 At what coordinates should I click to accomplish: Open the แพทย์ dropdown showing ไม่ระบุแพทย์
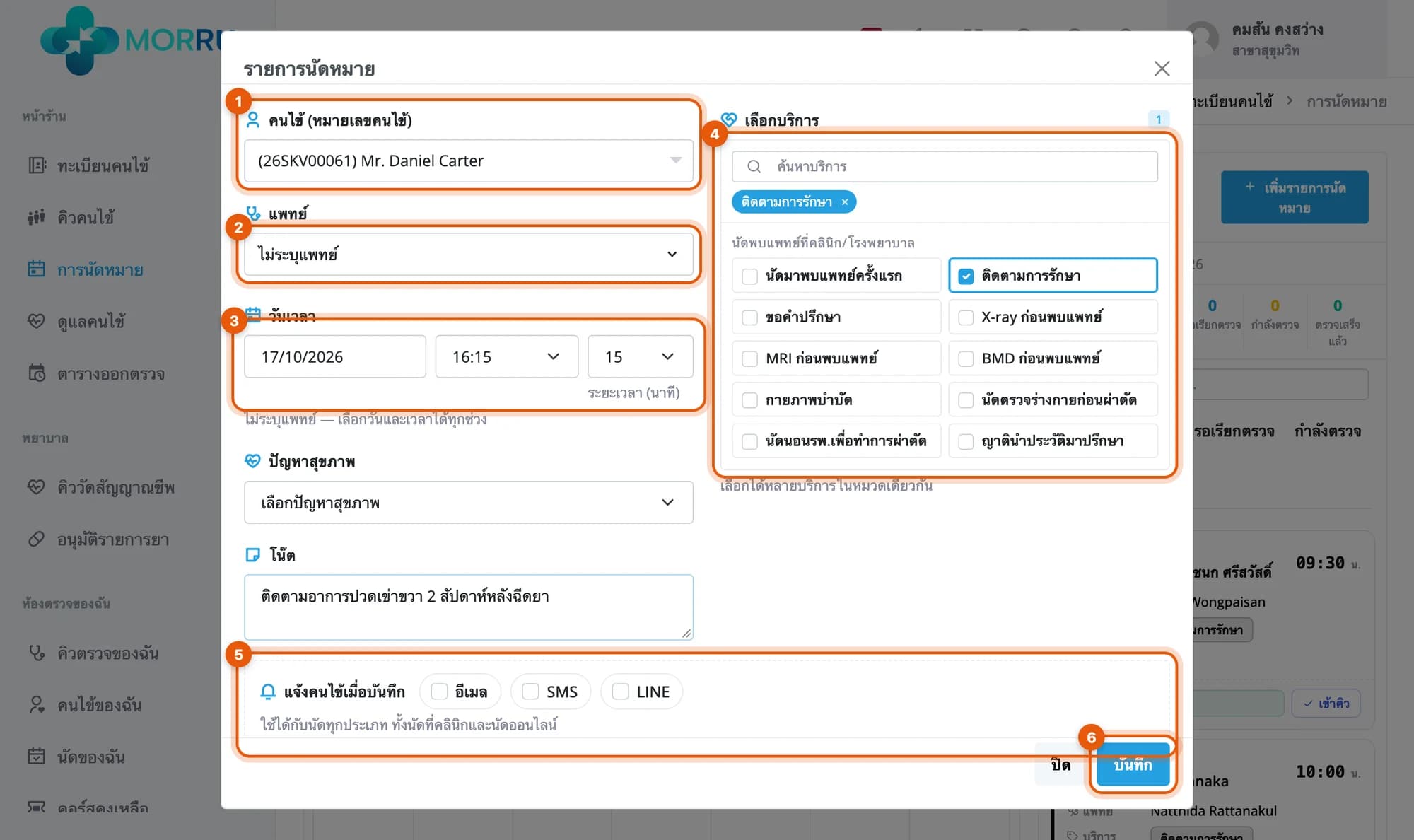pyautogui.click(x=469, y=254)
